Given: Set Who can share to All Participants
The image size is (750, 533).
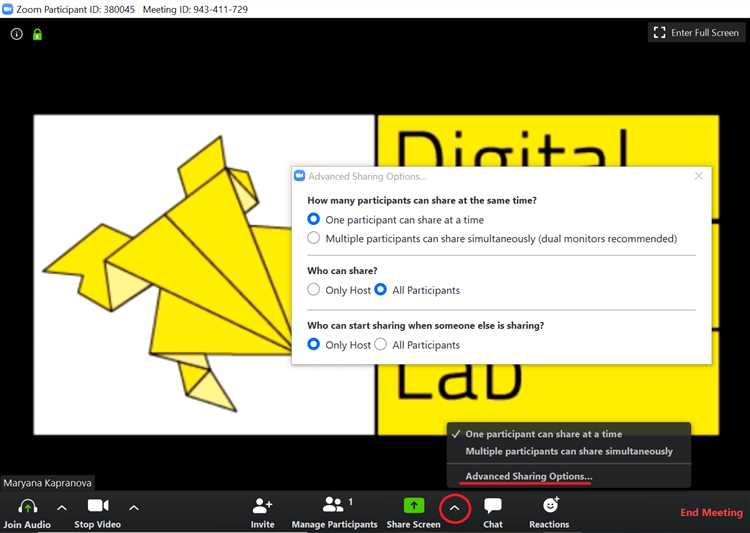Looking at the screenshot, I should [x=380, y=289].
